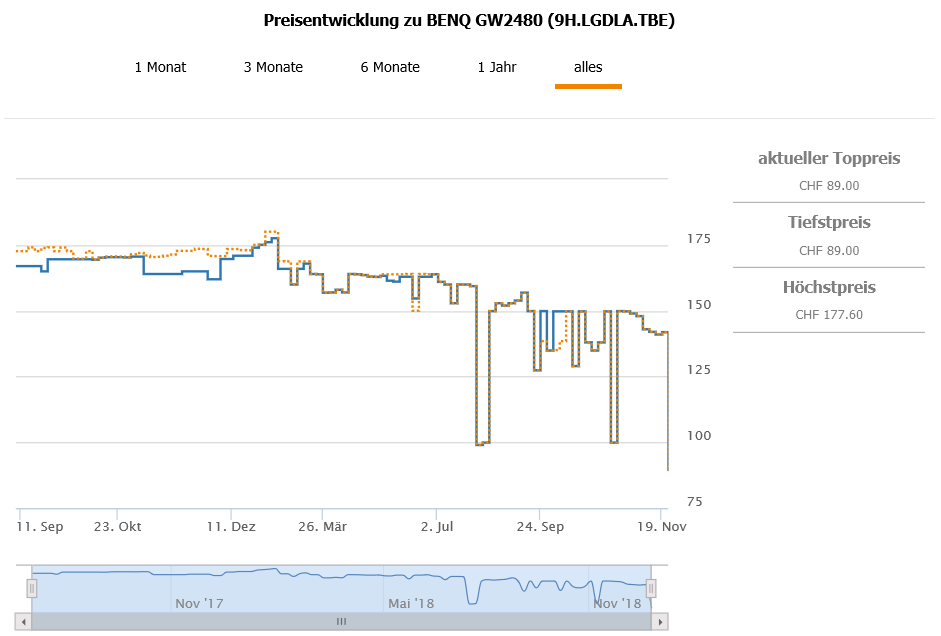This screenshot has height=636, width=941.
Task: Click the Höchstpreis value CHF 177.60
Action: pos(829,315)
